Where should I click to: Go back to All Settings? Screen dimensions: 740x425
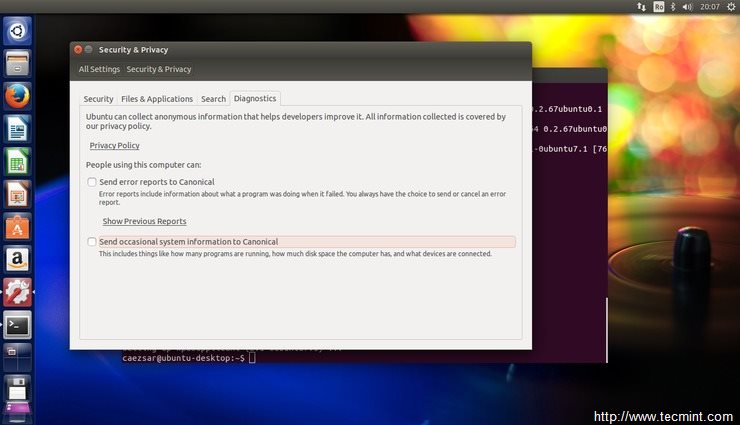click(99, 69)
